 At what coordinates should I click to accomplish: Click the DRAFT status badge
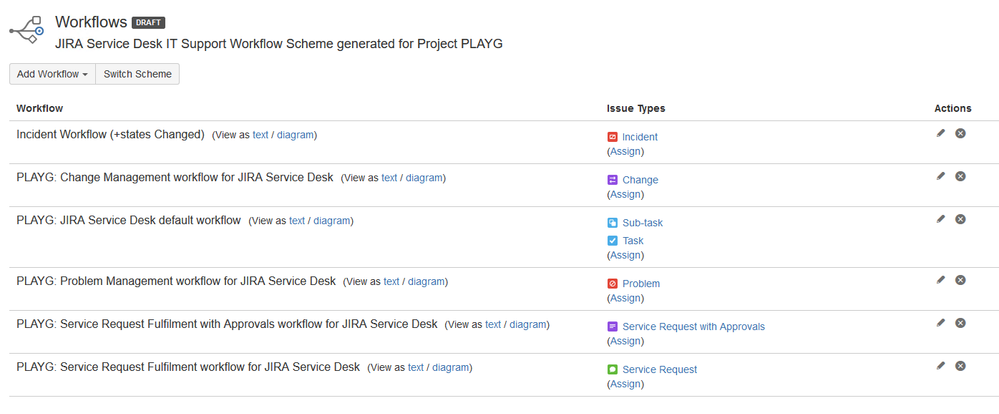(148, 23)
